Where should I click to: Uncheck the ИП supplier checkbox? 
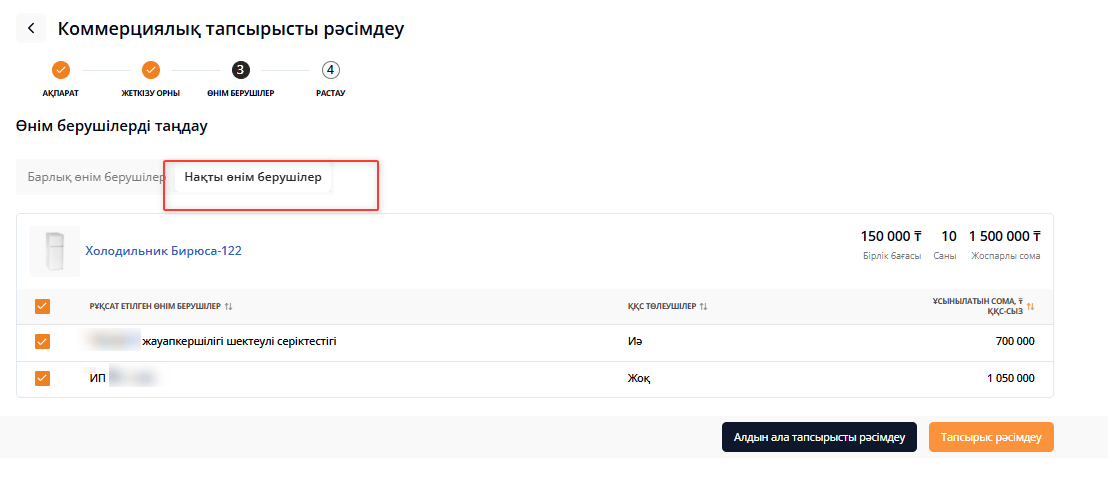coord(42,378)
